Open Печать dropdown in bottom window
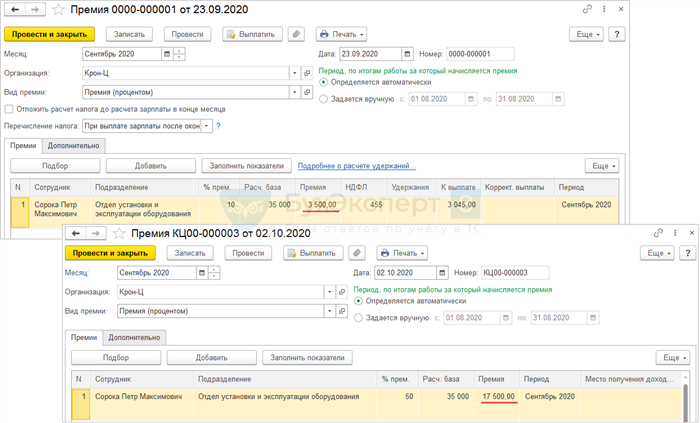This screenshot has height=423, width=700. point(403,253)
